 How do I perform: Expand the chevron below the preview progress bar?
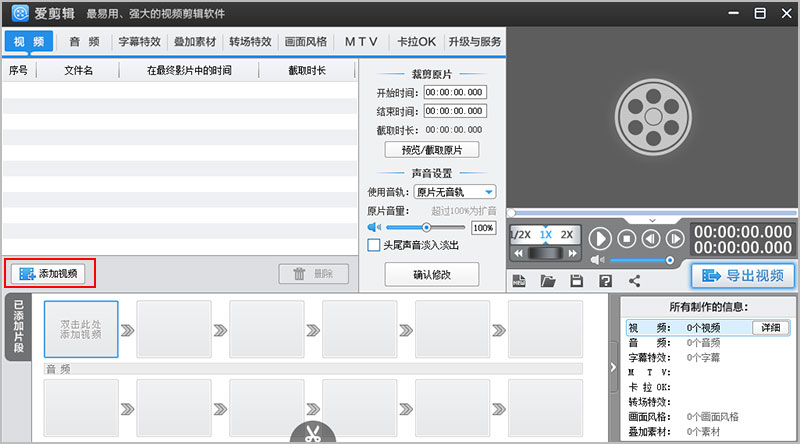(652, 220)
